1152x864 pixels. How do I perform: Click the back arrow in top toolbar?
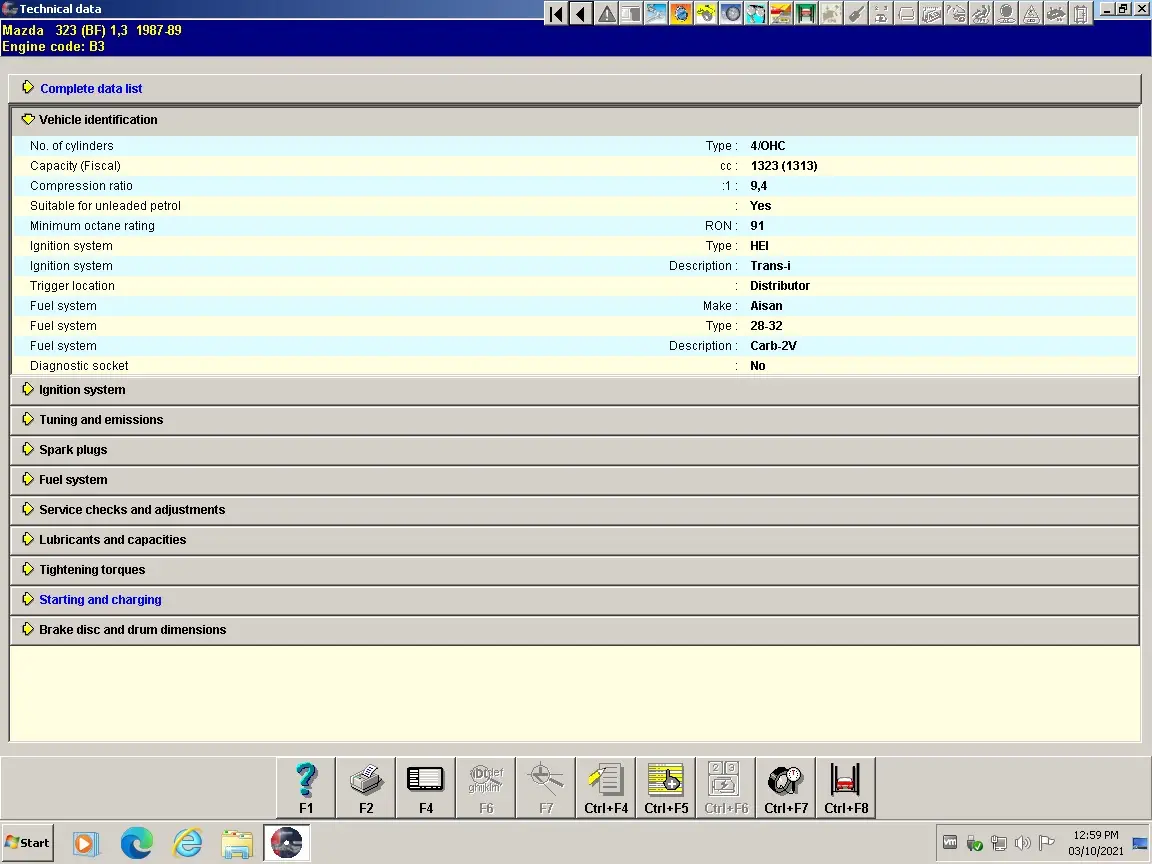tap(581, 14)
